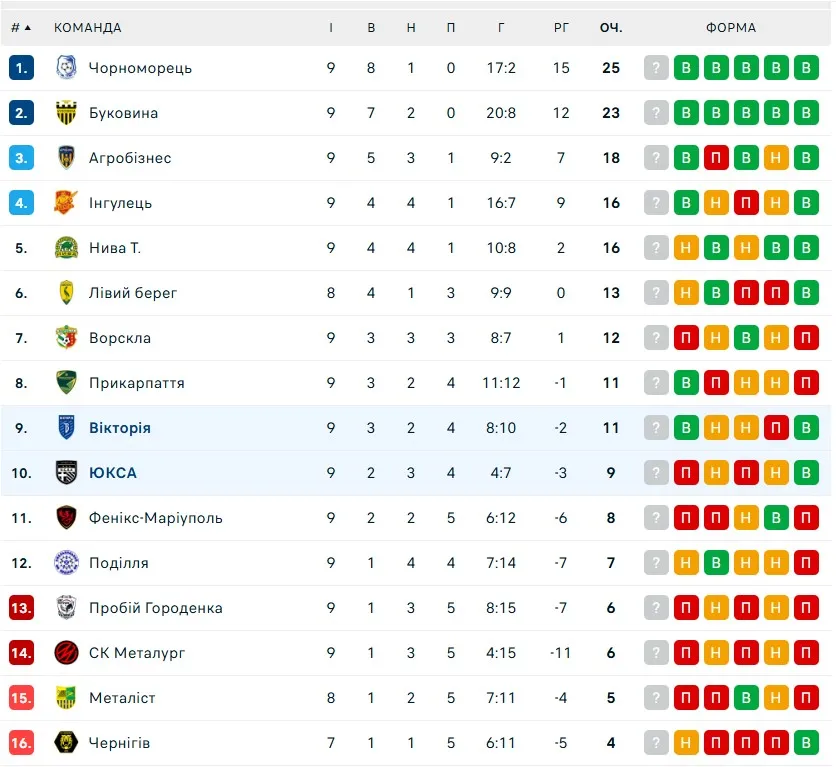This screenshot has height=767, width=836.
Task: Sort table by the # rank column
Action: click(x=21, y=28)
